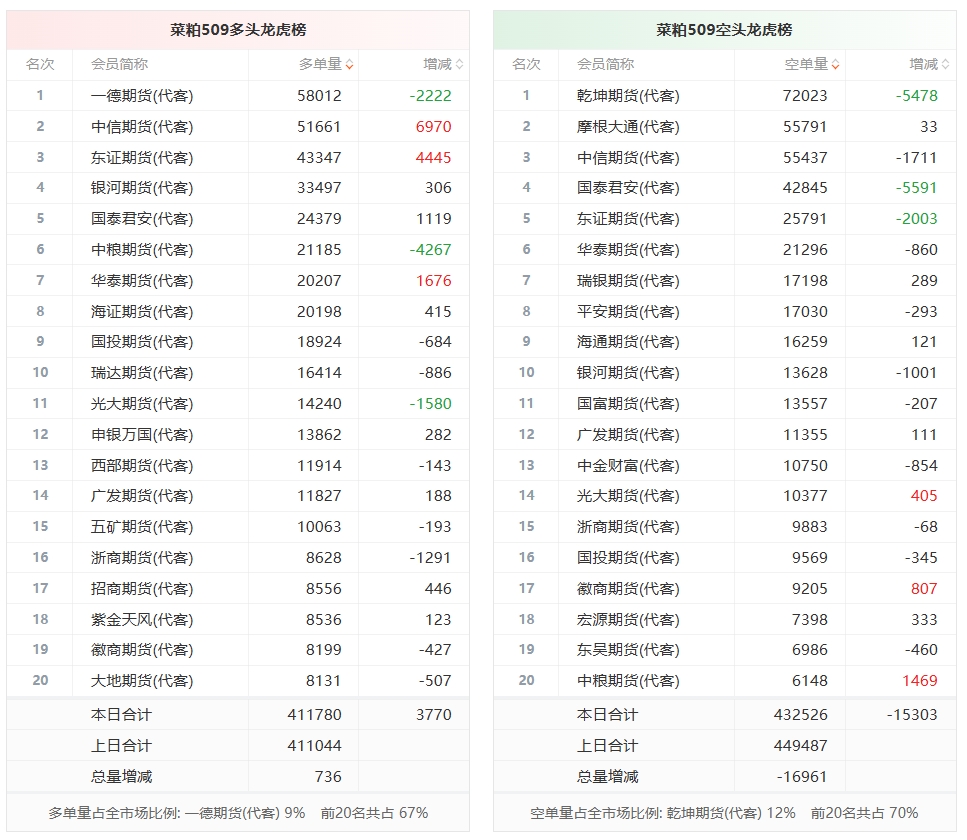Select 中信期货(代客) row with 51661
This screenshot has width=967, height=840.
pos(238,126)
